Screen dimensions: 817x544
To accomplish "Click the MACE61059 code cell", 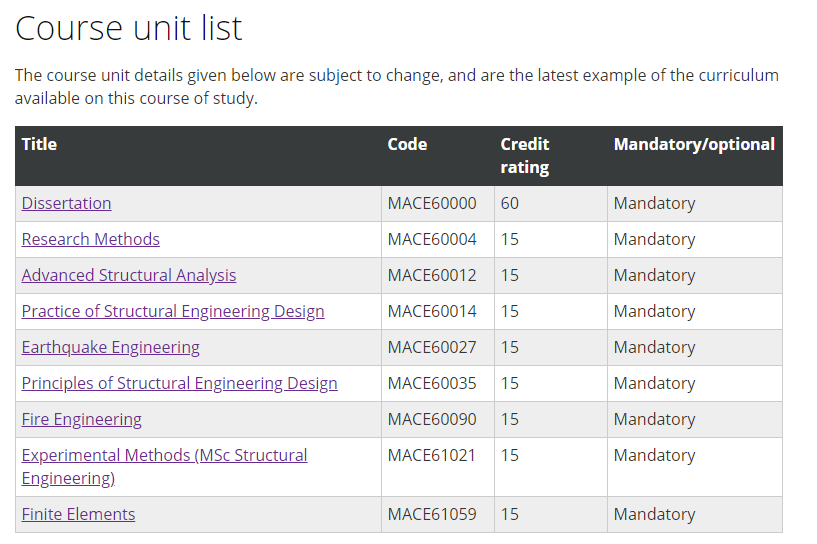I will pos(432,514).
